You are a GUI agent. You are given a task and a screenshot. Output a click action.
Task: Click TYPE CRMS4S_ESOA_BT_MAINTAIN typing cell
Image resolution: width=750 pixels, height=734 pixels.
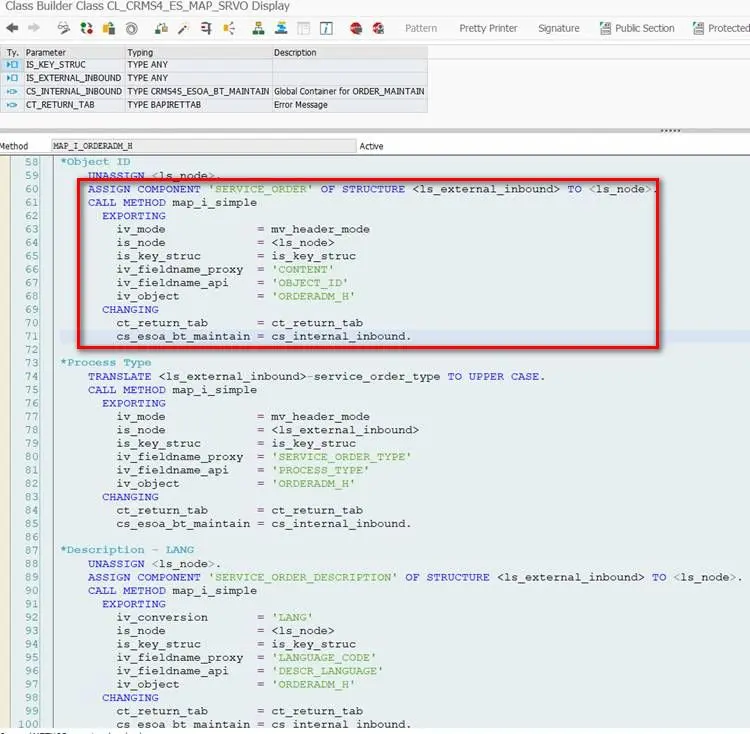[199, 91]
